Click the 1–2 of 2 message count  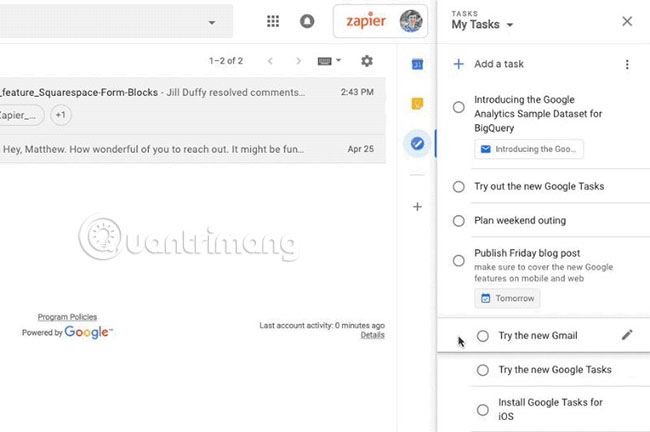[x=226, y=61]
